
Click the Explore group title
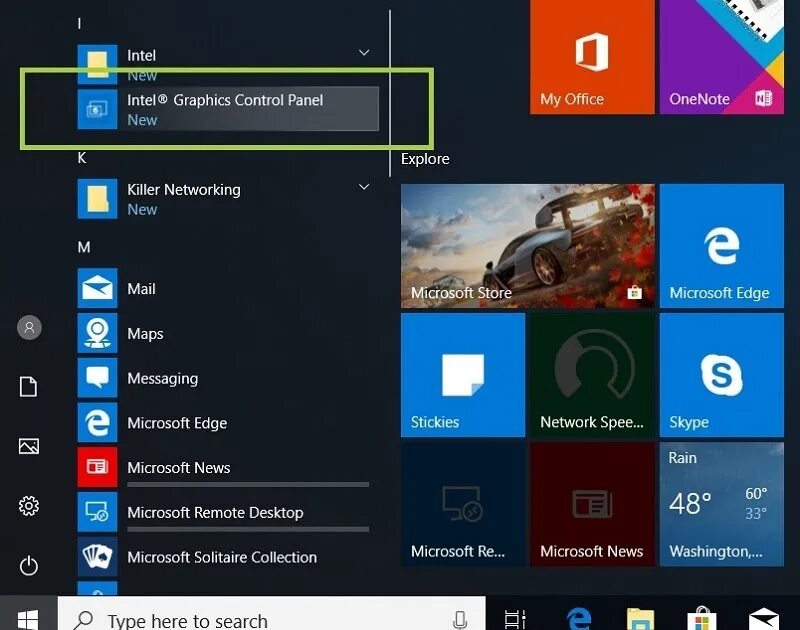[425, 159]
